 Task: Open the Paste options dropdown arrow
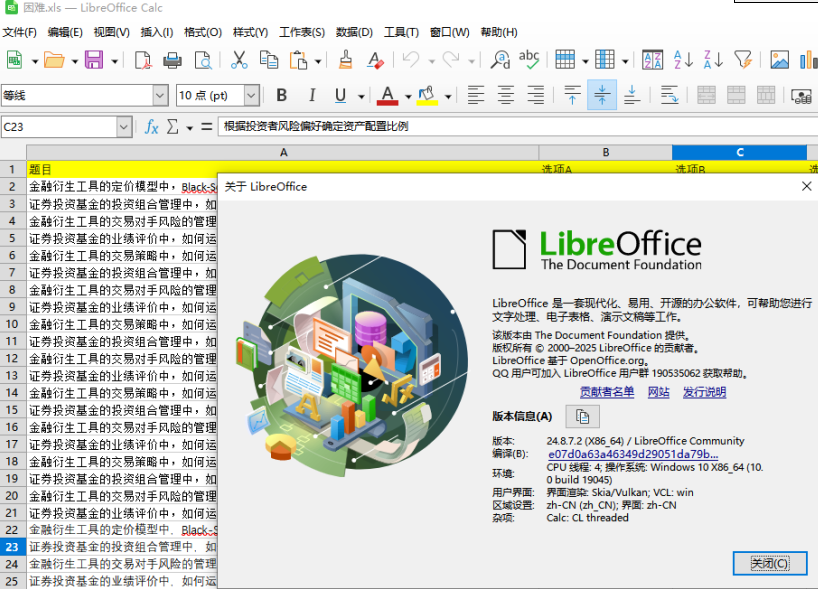click(318, 62)
